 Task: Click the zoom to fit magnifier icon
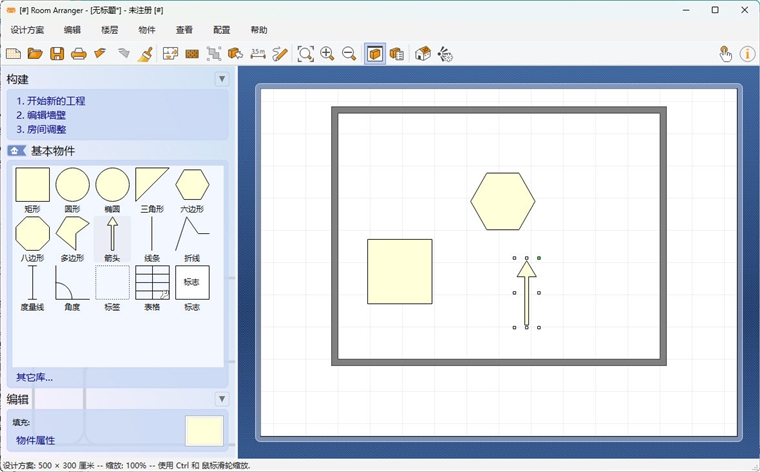tap(305, 53)
